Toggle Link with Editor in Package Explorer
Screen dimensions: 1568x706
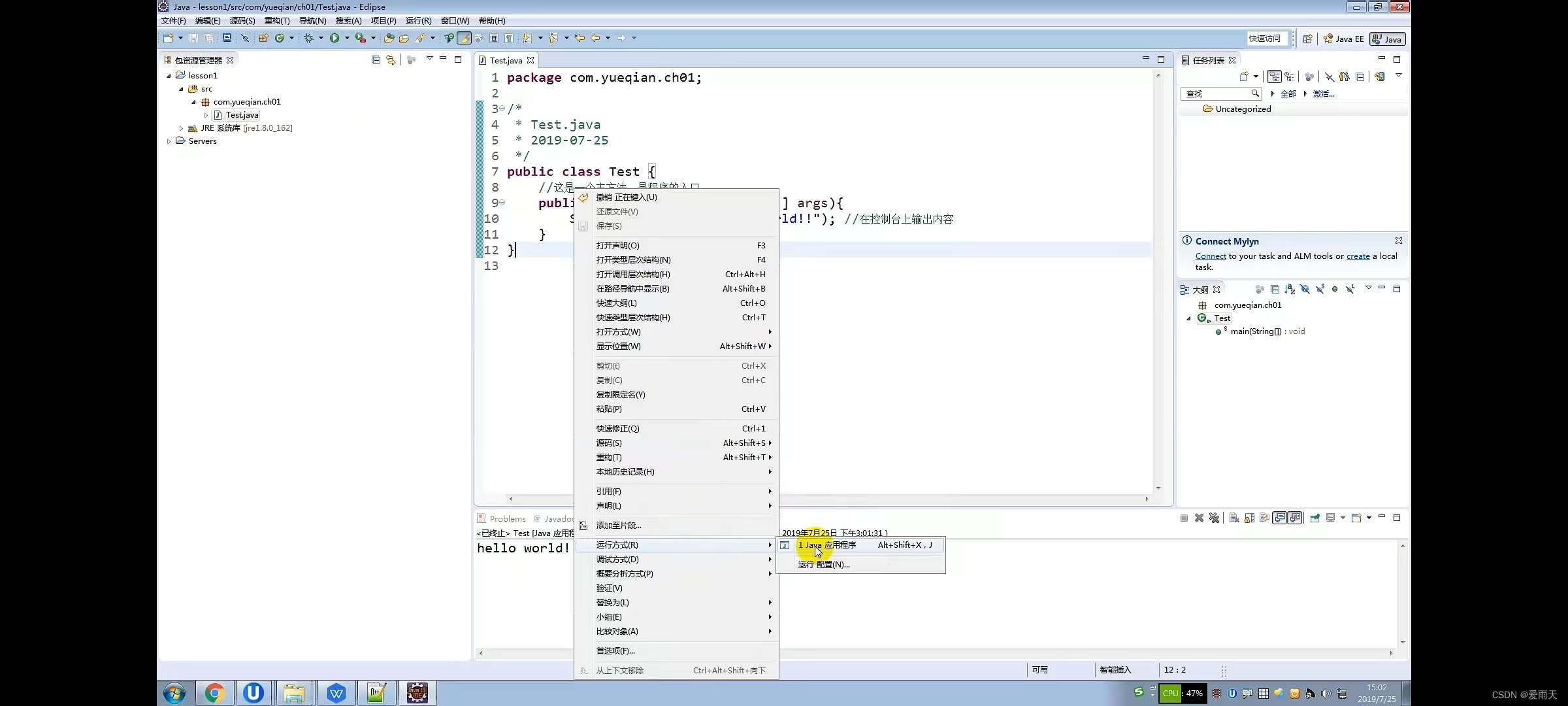click(391, 60)
